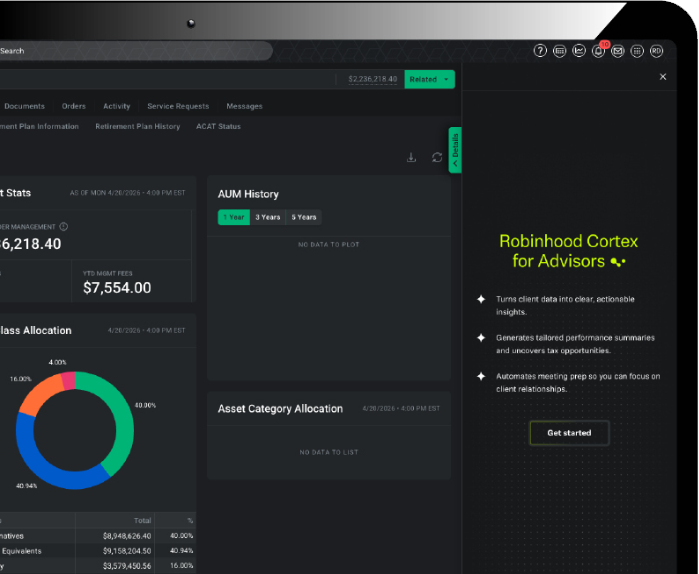Open Retirement Plan Information sub-tab
Image resolution: width=699 pixels, height=574 pixels.
tap(39, 127)
